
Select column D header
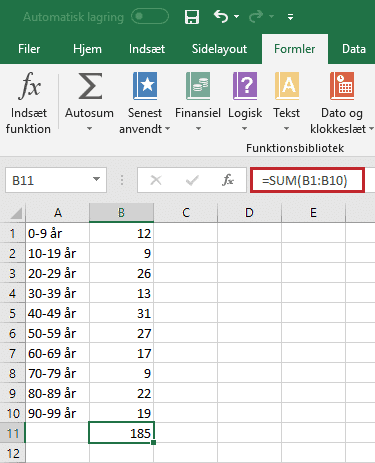pyautogui.click(x=249, y=213)
